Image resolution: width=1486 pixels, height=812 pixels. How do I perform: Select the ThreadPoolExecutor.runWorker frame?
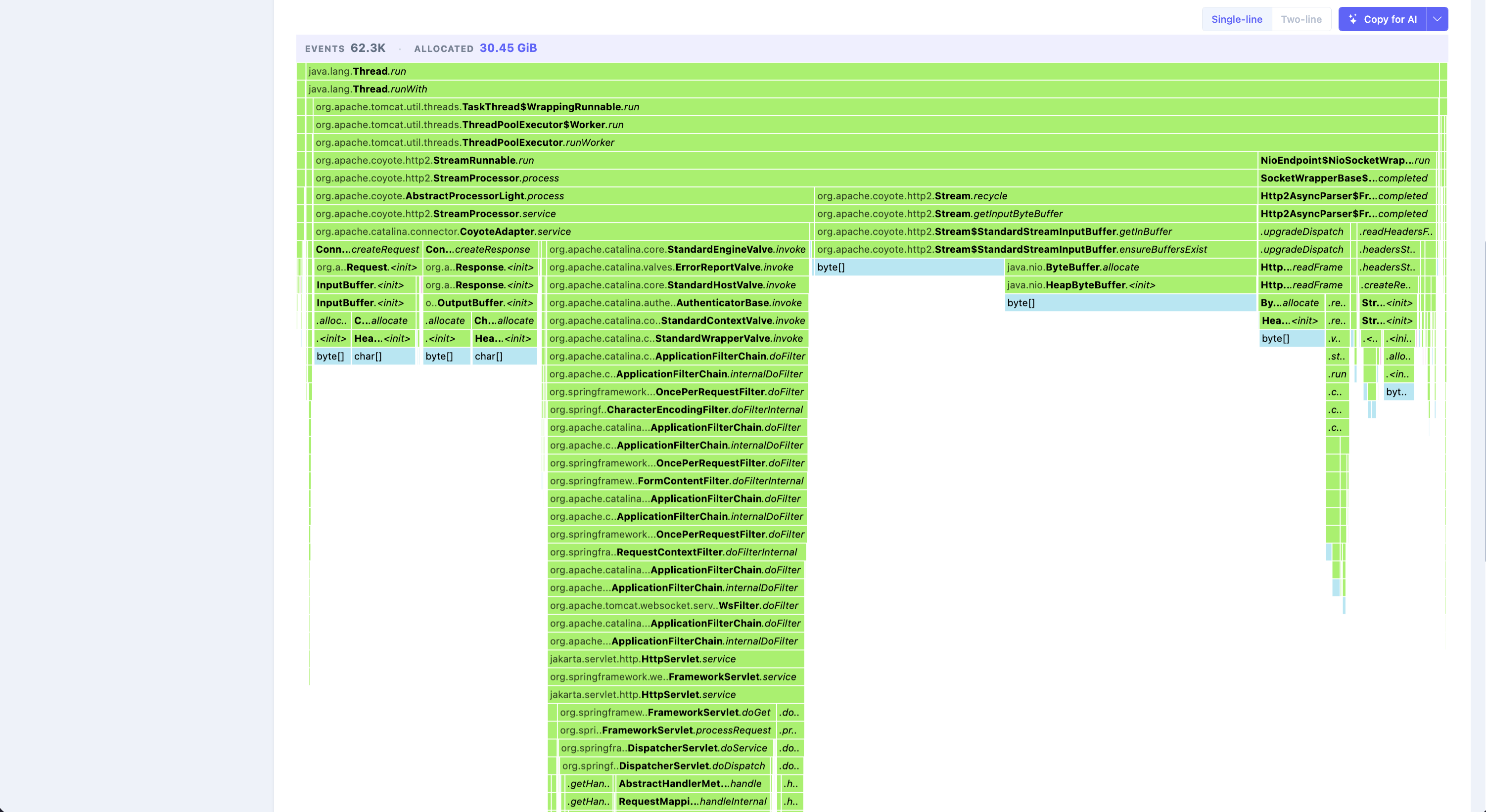[876, 142]
